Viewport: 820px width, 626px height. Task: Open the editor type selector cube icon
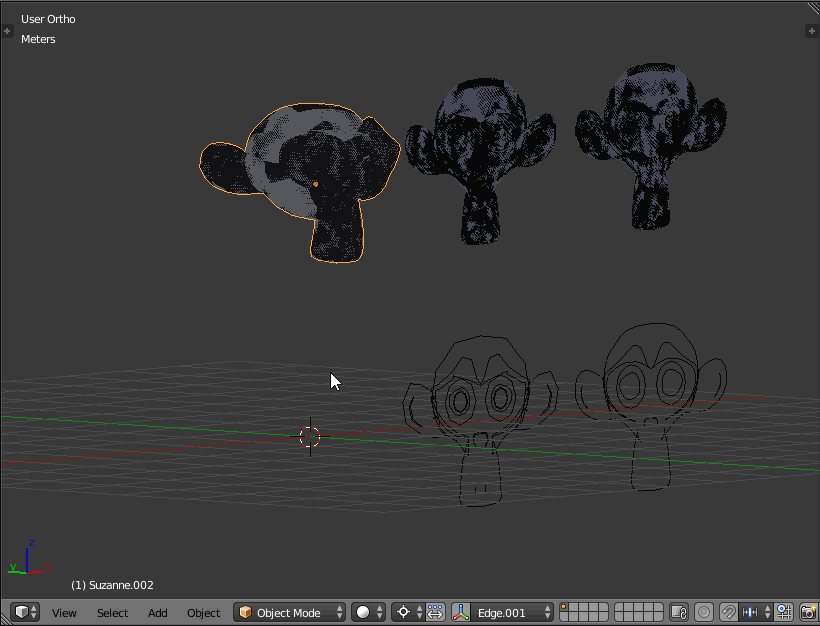25,612
